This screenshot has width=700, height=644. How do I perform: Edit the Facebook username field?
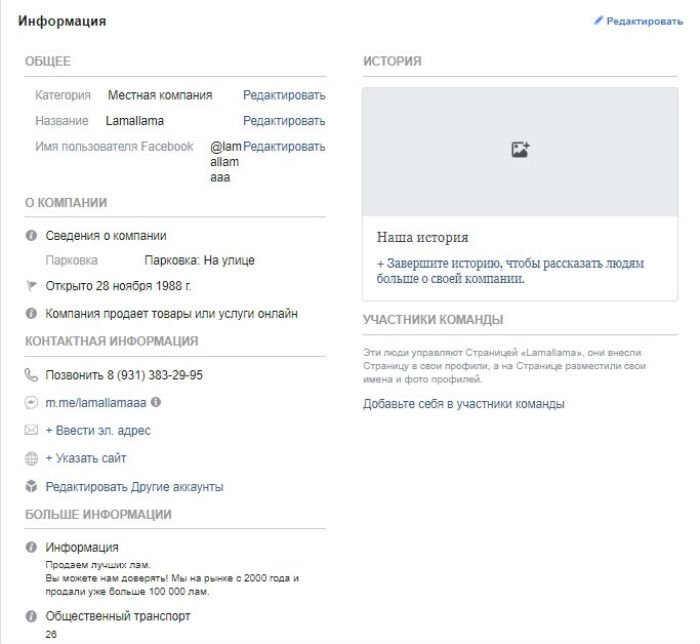pos(285,147)
